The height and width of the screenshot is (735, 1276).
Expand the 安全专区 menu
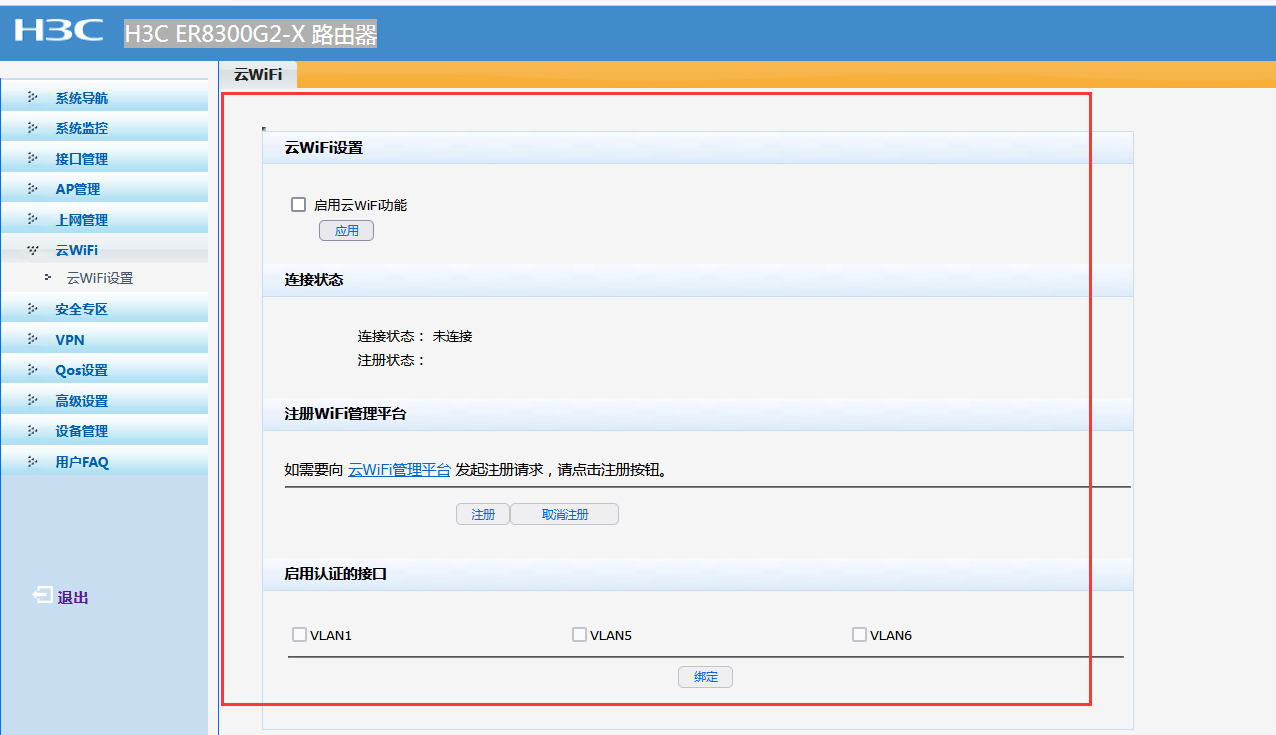click(104, 309)
